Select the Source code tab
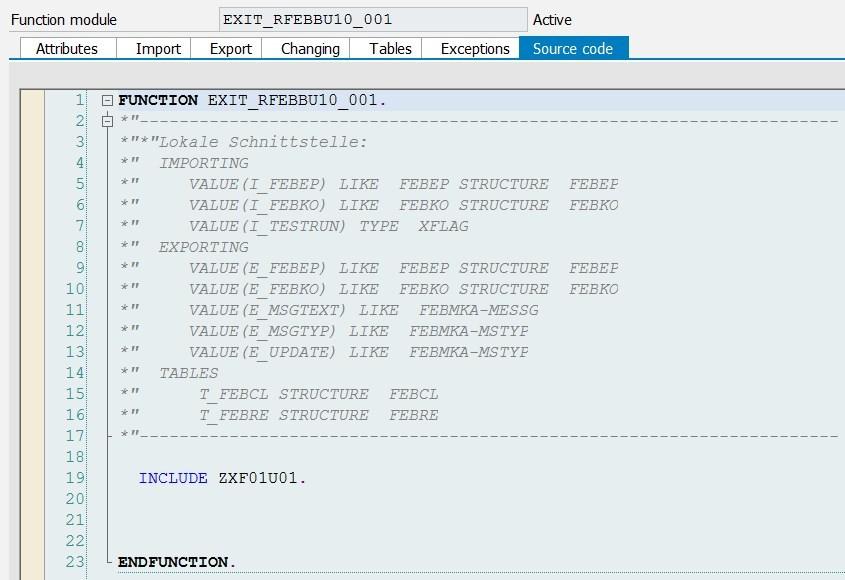Image resolution: width=845 pixels, height=580 pixels. click(573, 48)
